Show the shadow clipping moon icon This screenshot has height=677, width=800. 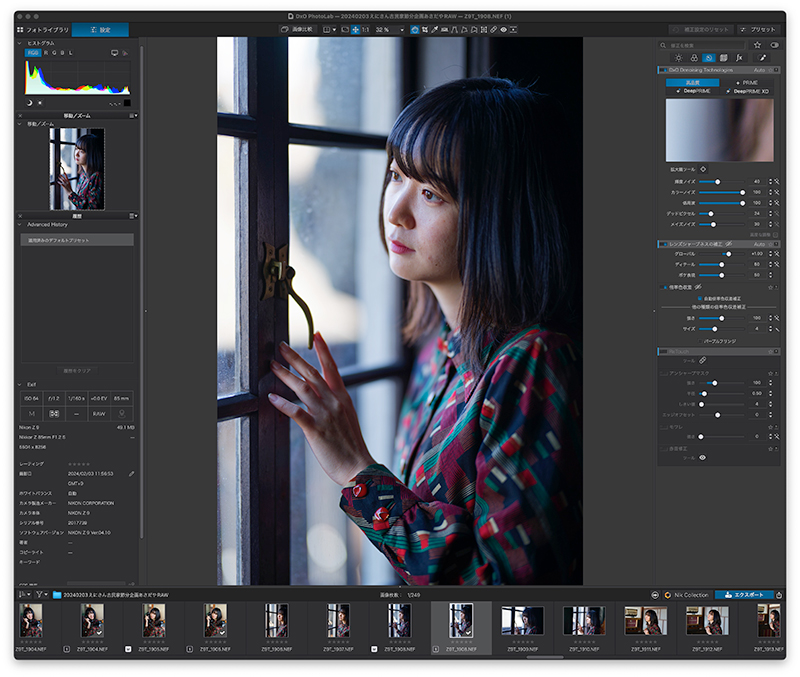pyautogui.click(x=29, y=102)
